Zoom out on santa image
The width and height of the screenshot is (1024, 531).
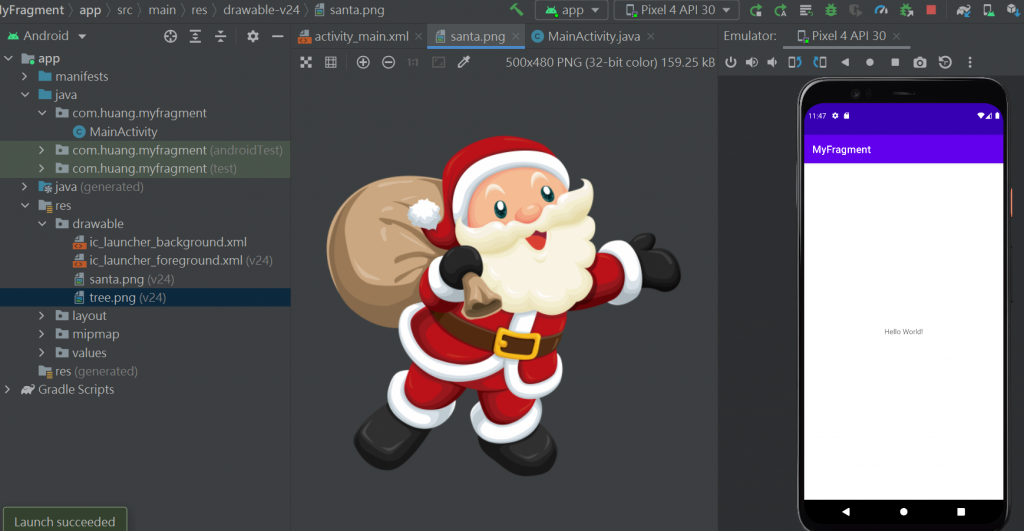389,62
